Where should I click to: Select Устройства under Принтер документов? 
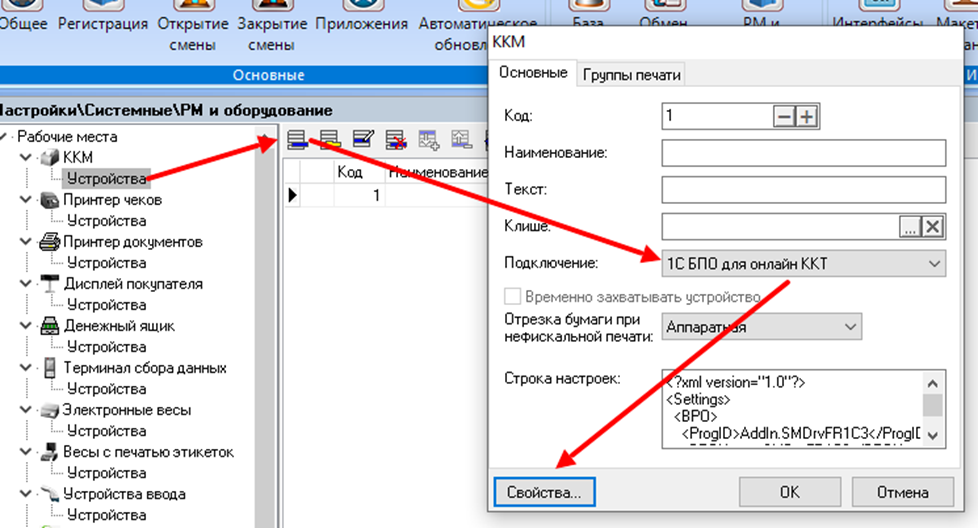(x=106, y=263)
